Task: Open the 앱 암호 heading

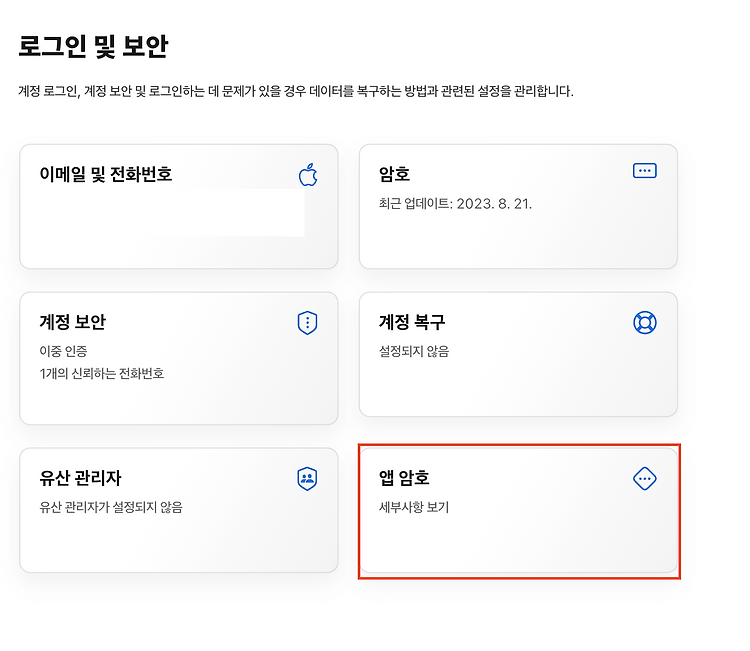Action: click(404, 478)
